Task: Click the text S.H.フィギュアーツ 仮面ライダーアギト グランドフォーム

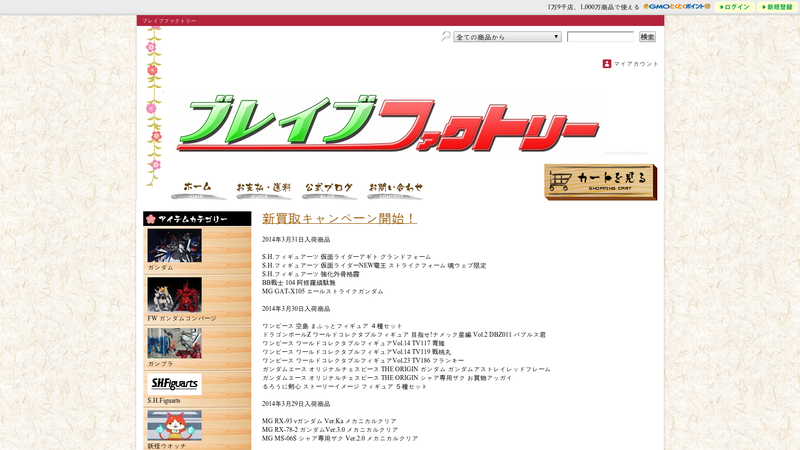Action: pyautogui.click(x=346, y=257)
